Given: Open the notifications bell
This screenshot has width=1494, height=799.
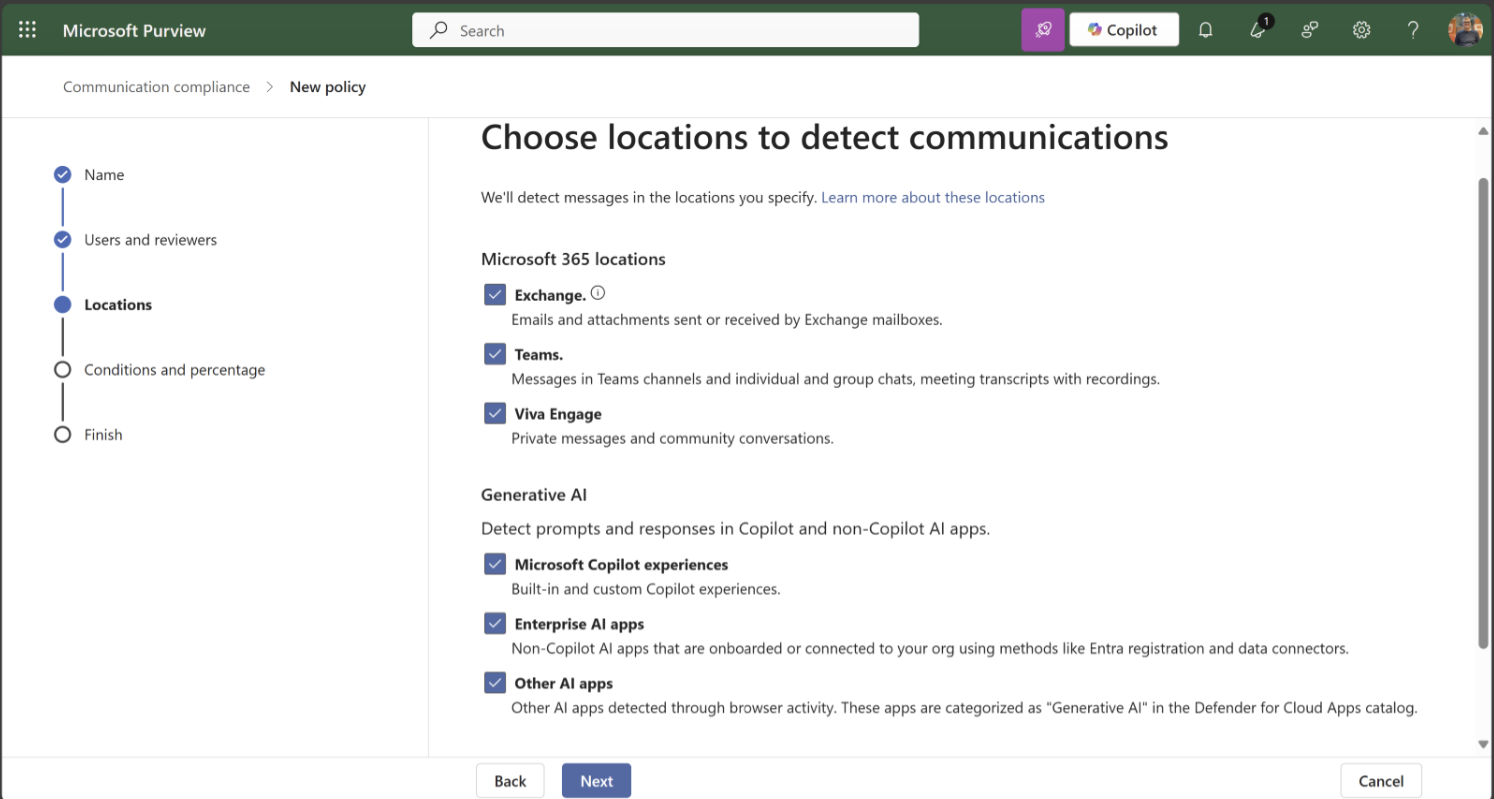Looking at the screenshot, I should pyautogui.click(x=1205, y=30).
